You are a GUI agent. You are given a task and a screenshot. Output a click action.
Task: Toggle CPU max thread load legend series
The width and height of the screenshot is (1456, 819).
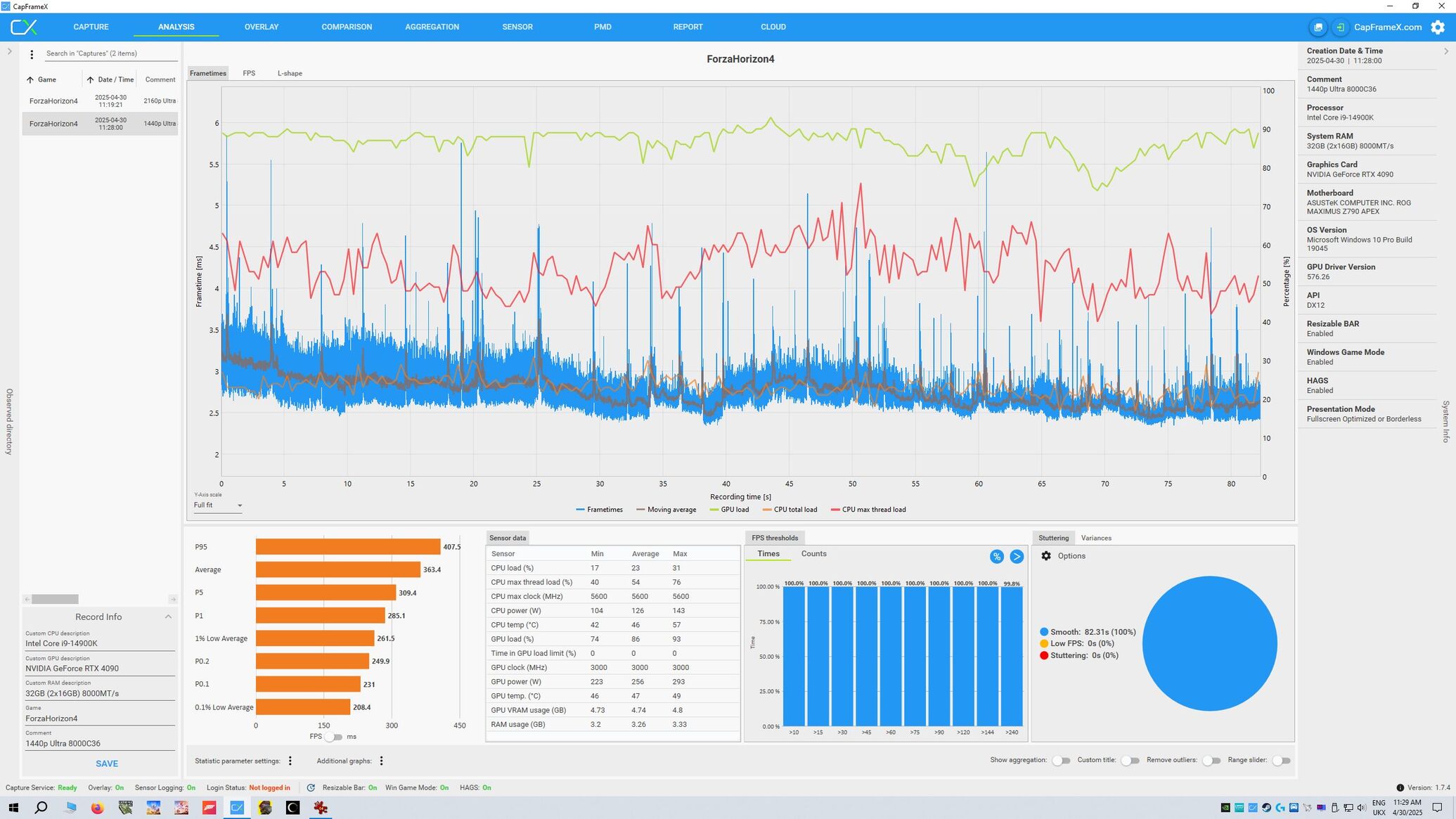point(868,510)
